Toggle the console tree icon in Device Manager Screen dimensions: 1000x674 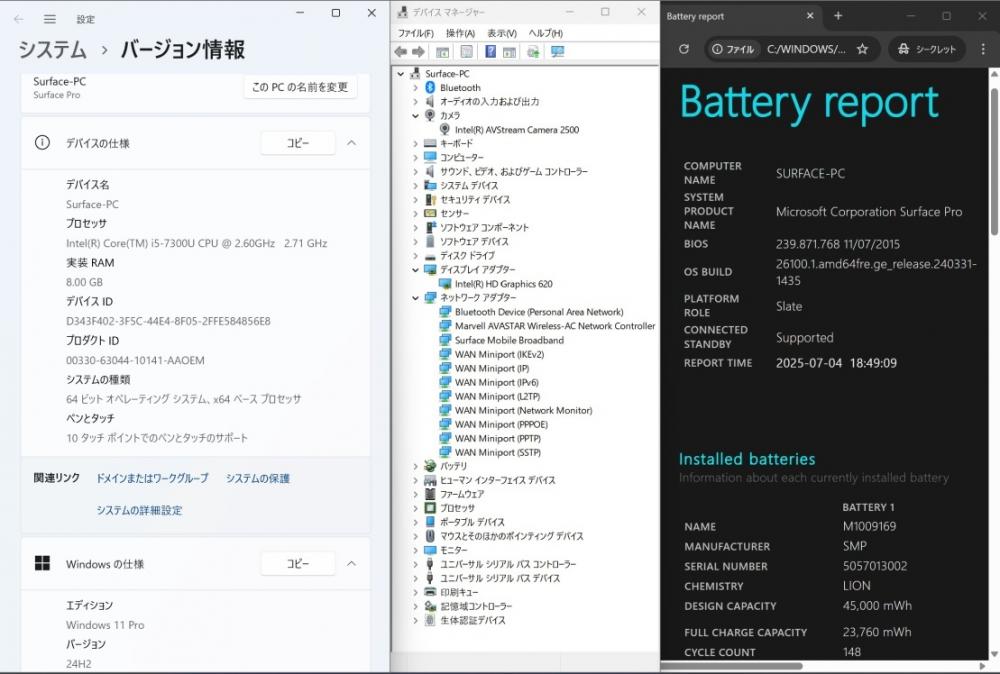[x=443, y=52]
